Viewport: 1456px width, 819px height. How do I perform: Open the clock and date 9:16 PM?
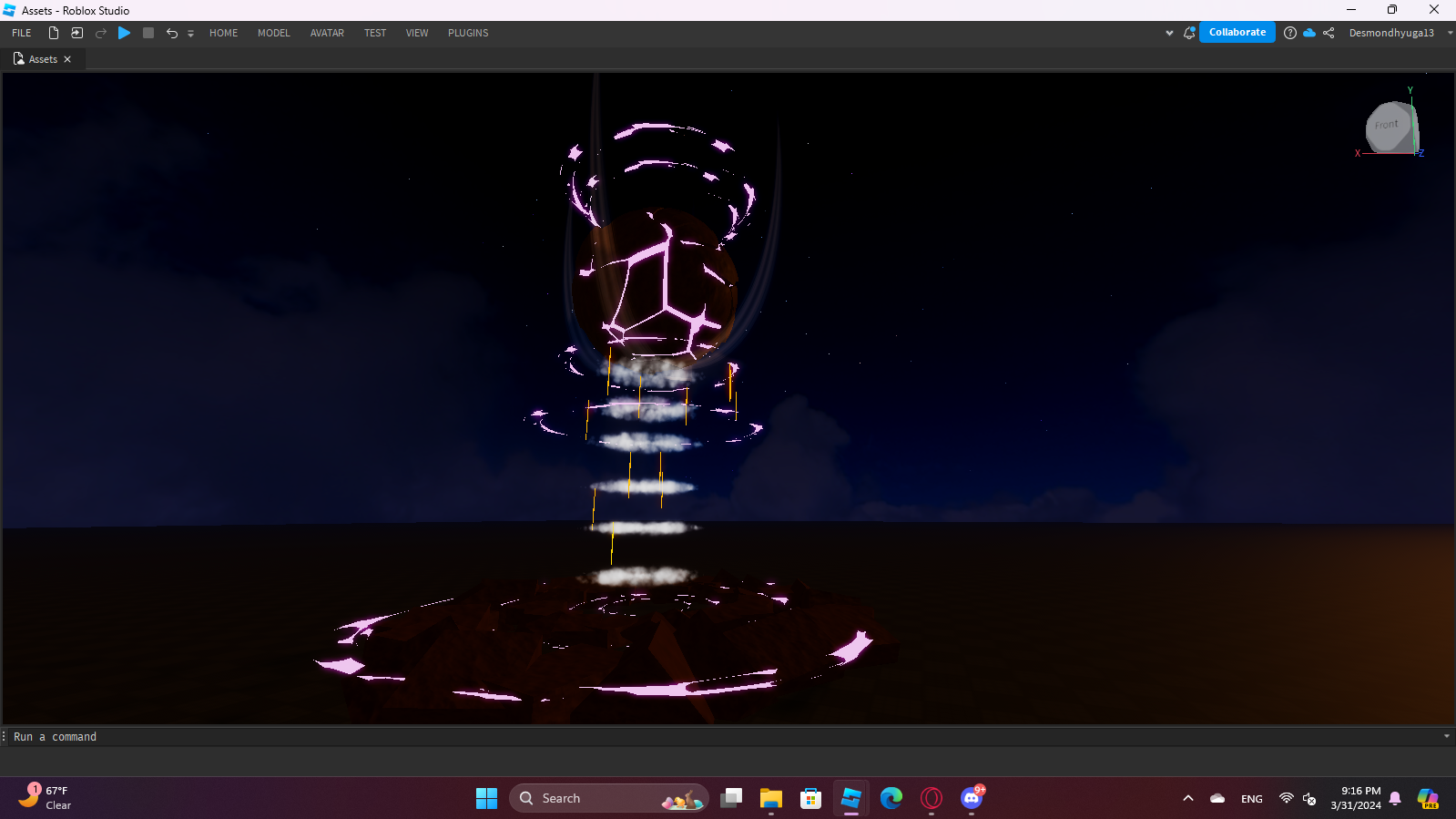click(x=1356, y=798)
